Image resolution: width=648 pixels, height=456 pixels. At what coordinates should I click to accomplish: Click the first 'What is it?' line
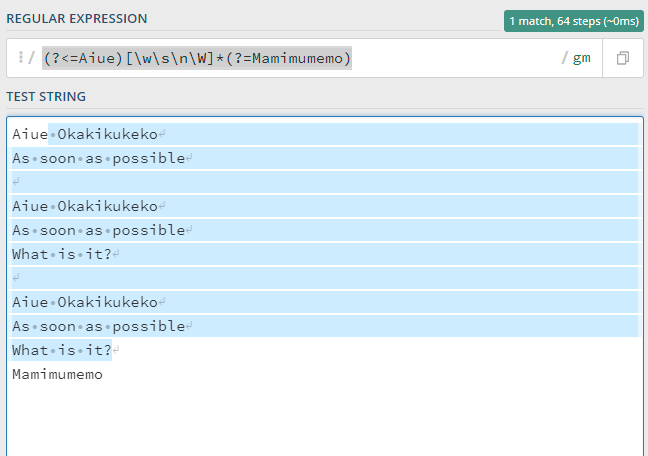(x=62, y=254)
